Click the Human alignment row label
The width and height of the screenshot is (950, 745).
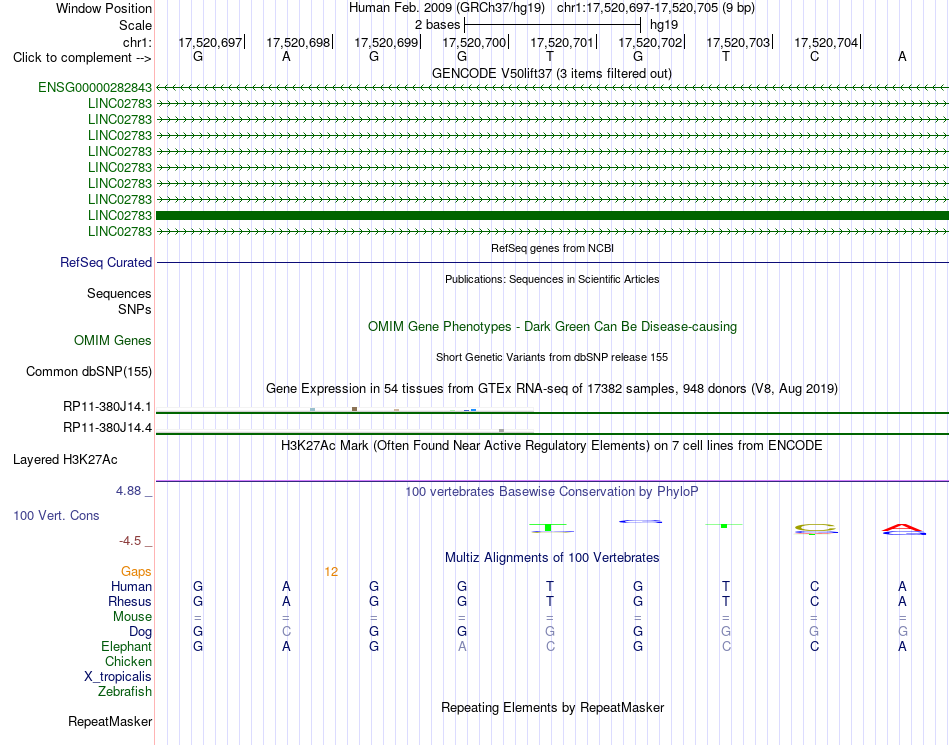click(131, 586)
